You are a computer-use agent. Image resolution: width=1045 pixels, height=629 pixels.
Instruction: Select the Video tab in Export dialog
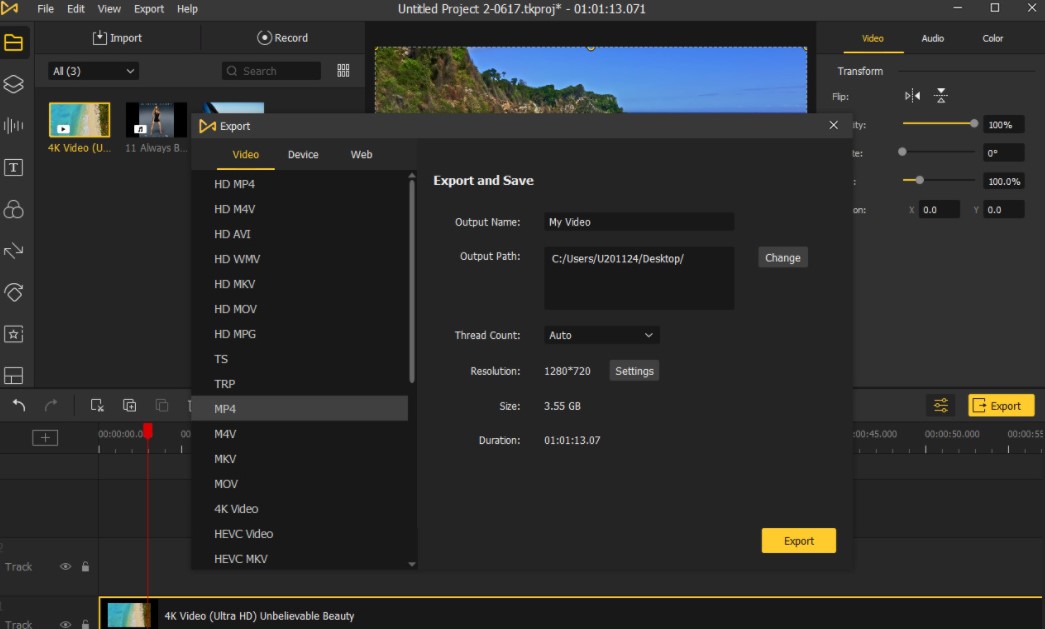tap(245, 155)
